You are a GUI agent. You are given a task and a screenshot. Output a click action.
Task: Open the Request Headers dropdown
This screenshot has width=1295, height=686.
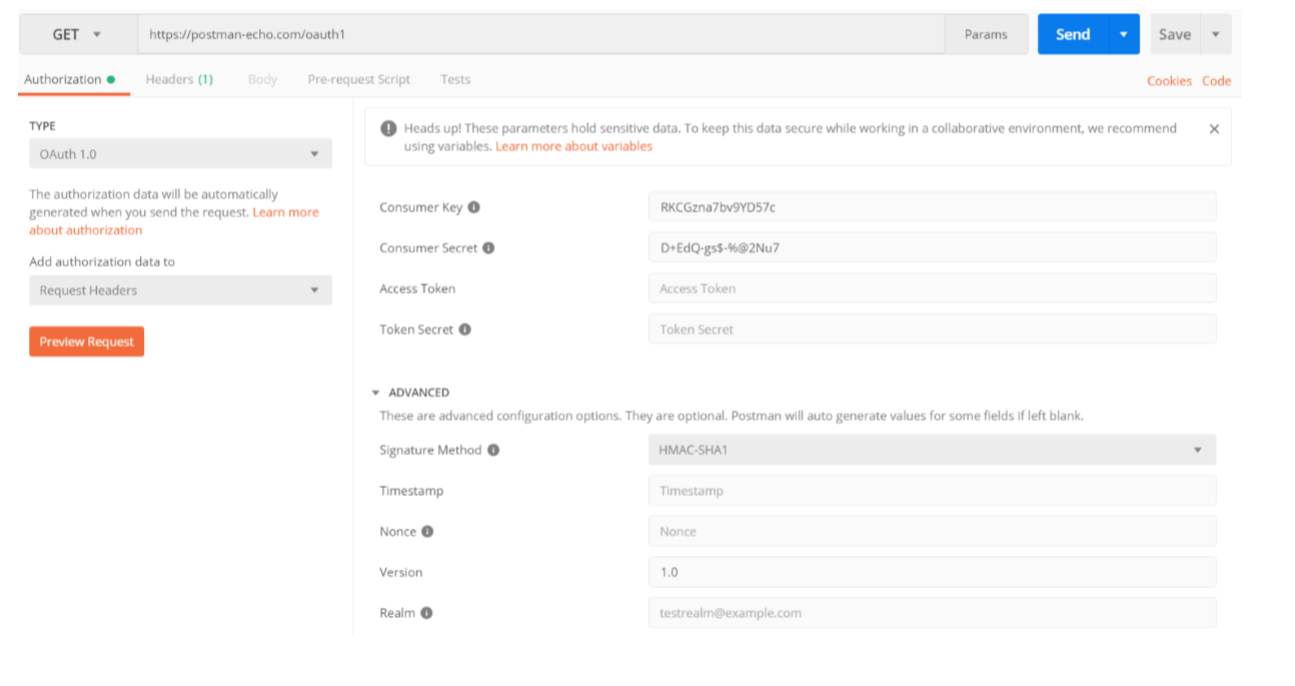(180, 290)
